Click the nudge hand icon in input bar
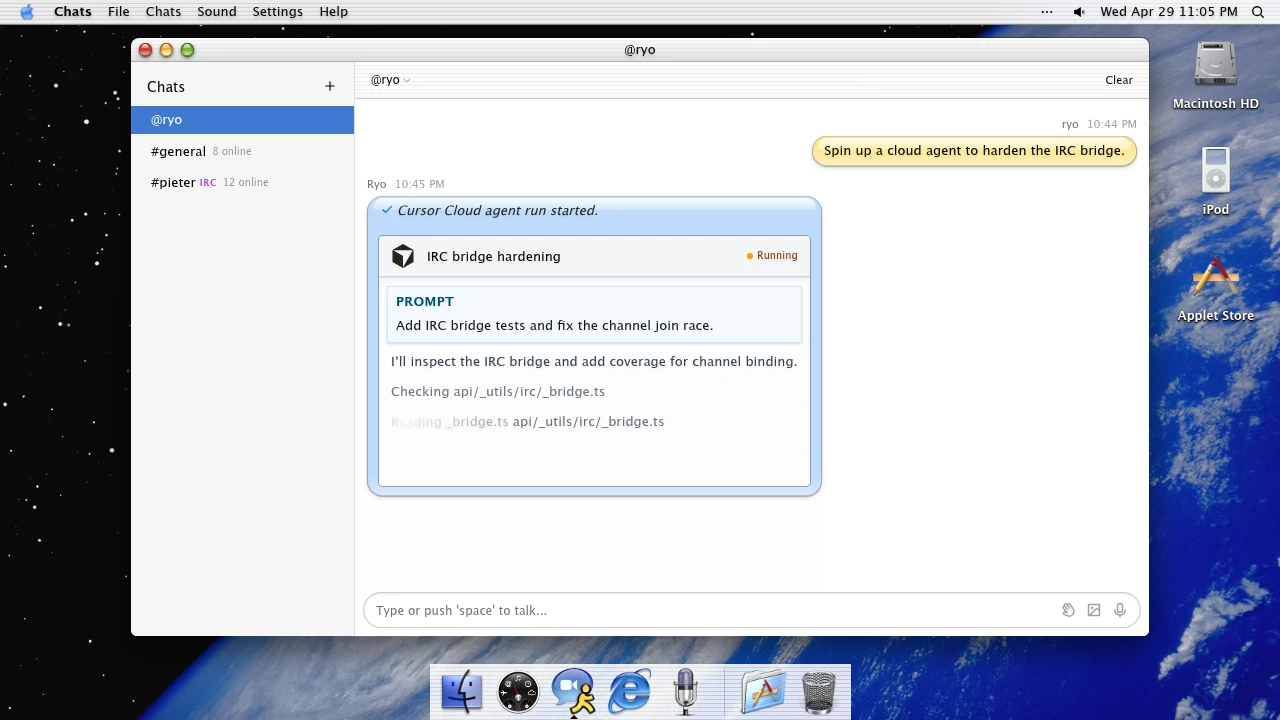This screenshot has width=1280, height=720. tap(1068, 610)
